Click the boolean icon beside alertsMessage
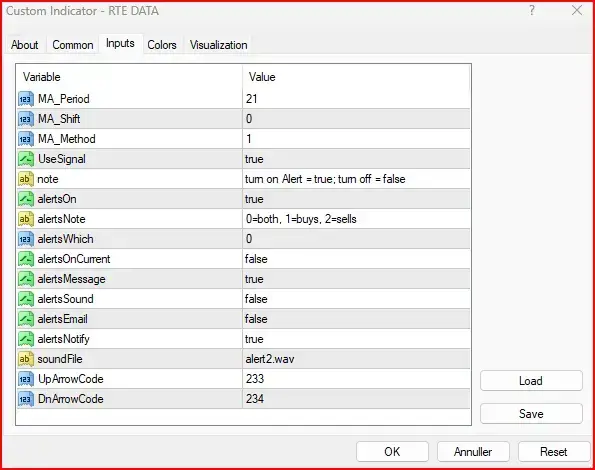The width and height of the screenshot is (595, 470). (26, 279)
